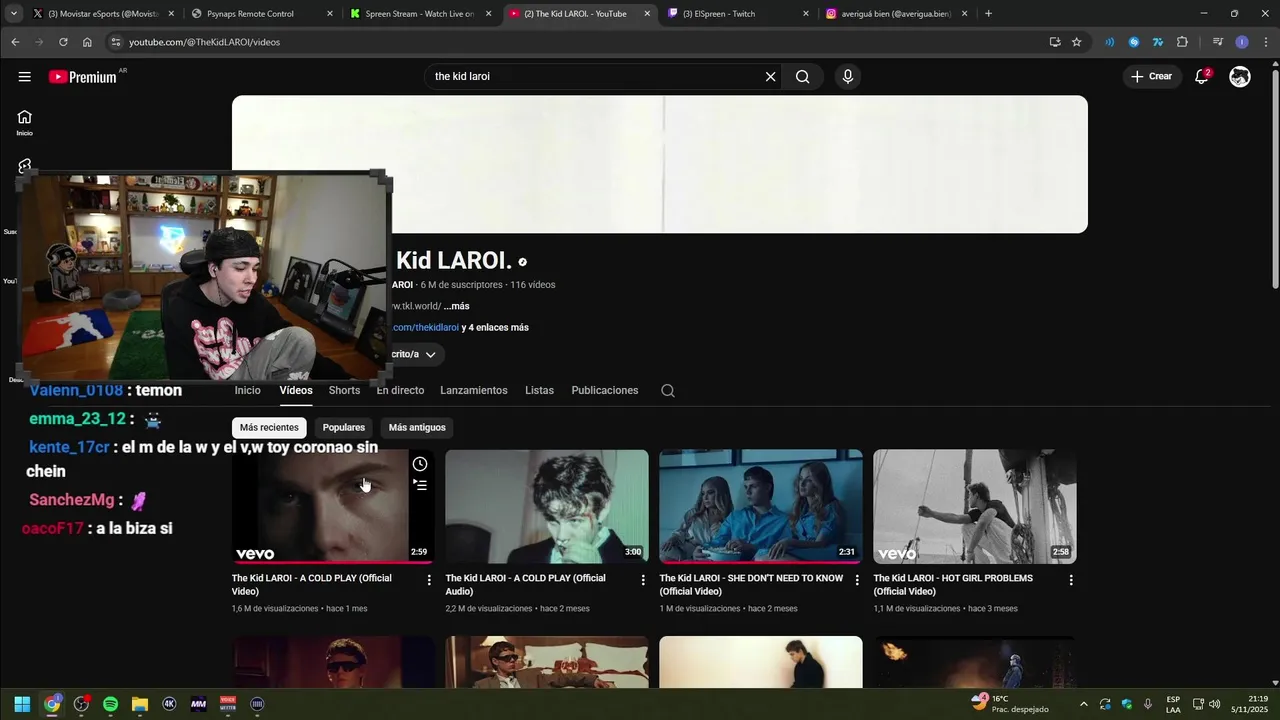
Task: Clear the search text with the X icon
Action: click(770, 77)
